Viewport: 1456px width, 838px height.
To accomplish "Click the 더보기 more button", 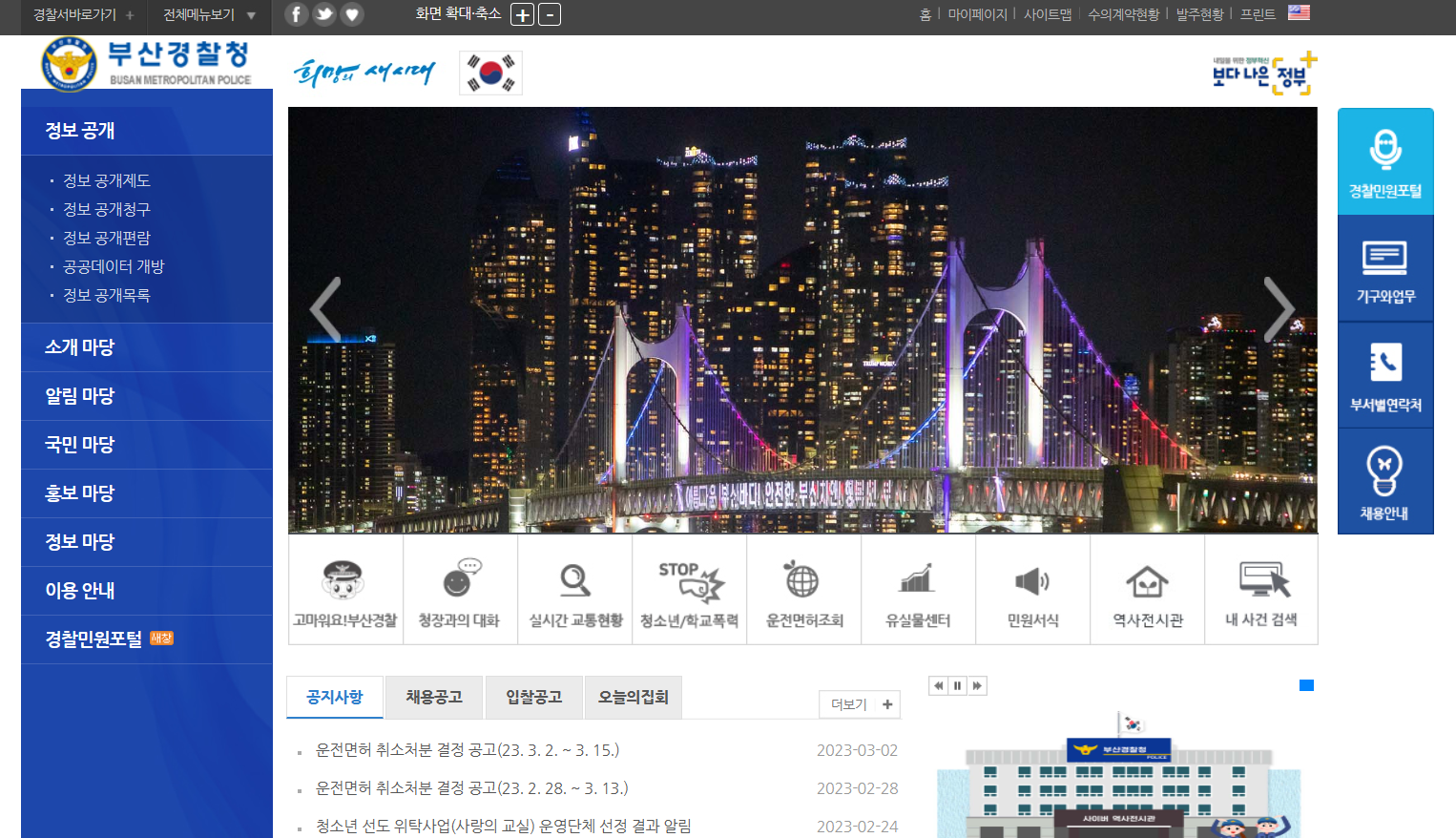I will click(860, 704).
